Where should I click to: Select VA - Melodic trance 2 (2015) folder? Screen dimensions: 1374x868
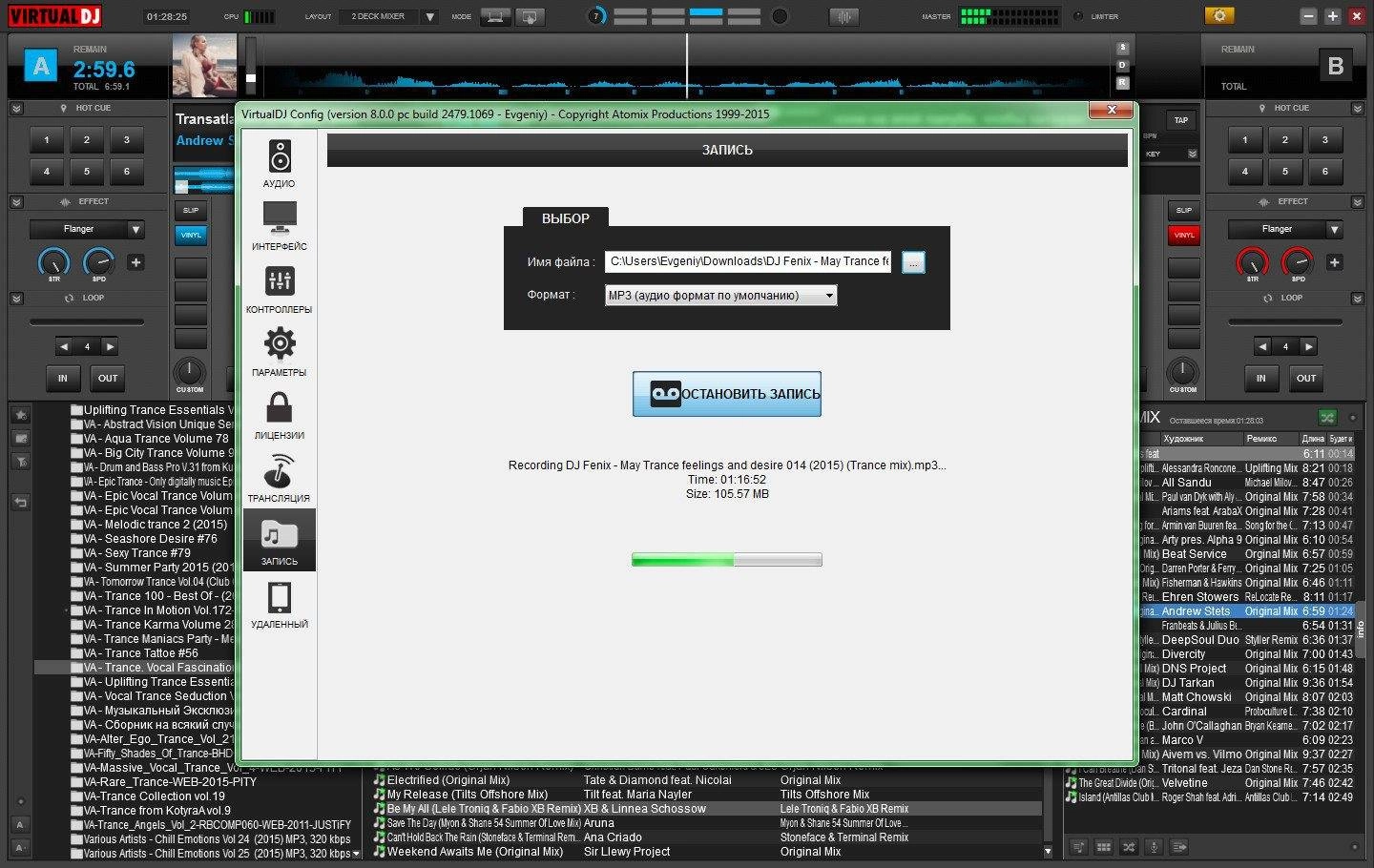click(x=156, y=524)
